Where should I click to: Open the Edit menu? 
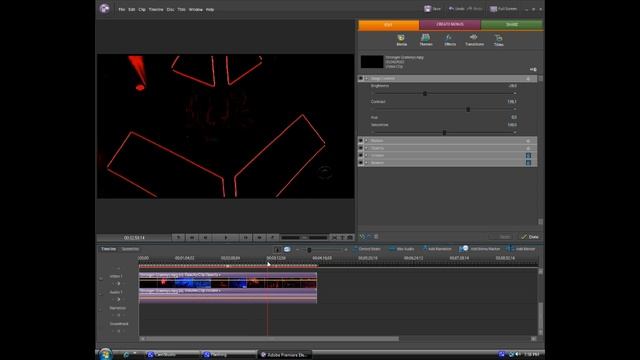[131, 9]
